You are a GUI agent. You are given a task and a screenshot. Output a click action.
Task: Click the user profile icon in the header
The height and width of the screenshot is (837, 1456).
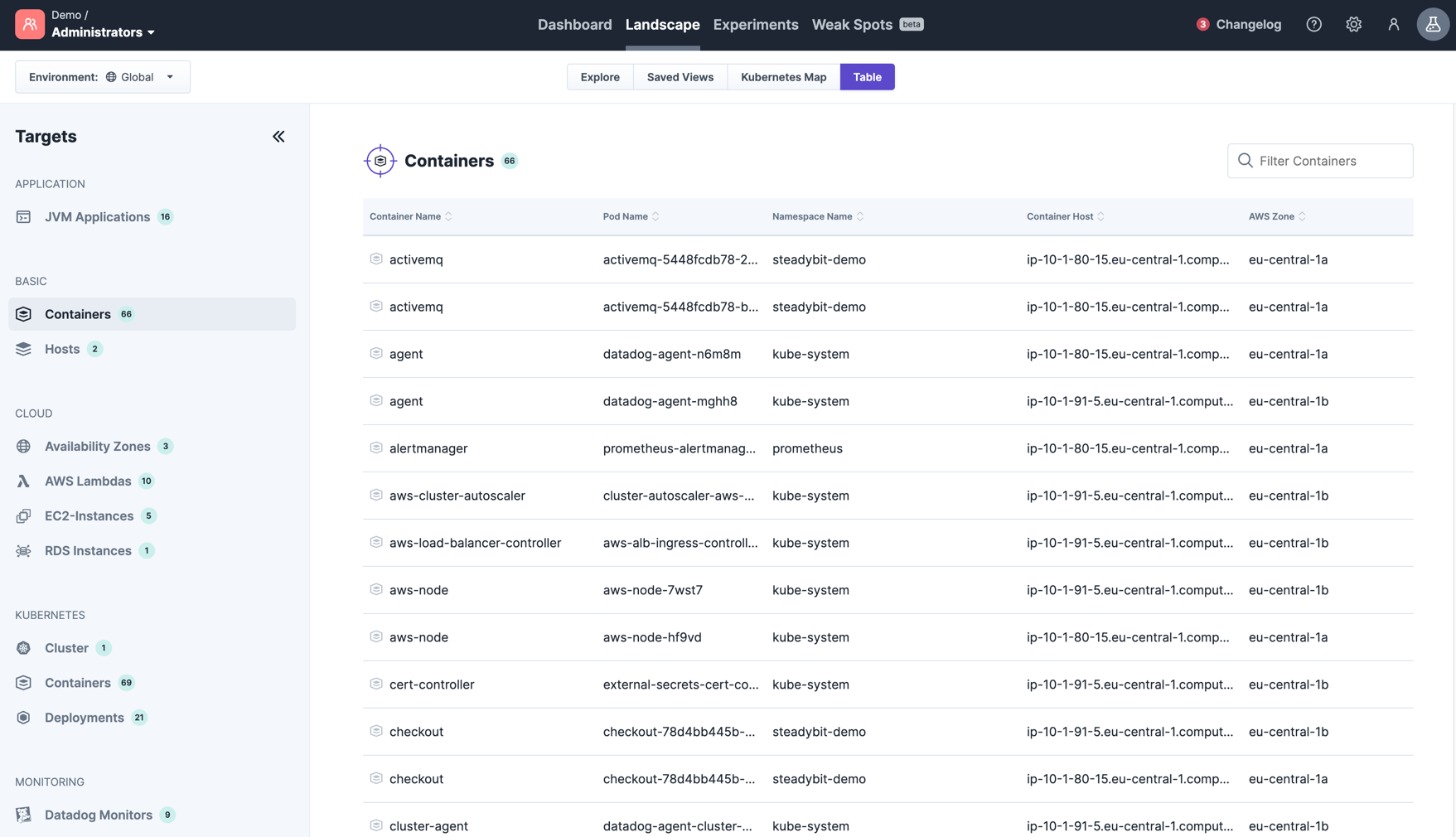pos(1393,25)
